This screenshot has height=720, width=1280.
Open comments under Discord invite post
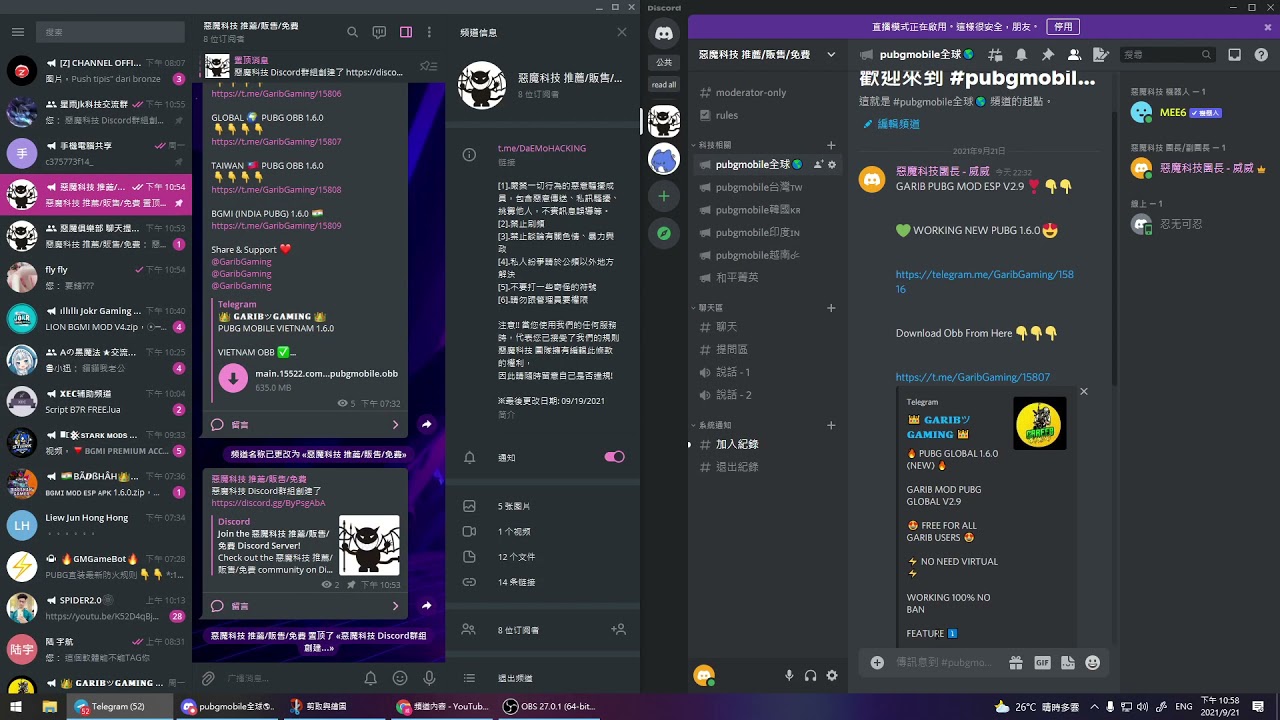point(305,606)
